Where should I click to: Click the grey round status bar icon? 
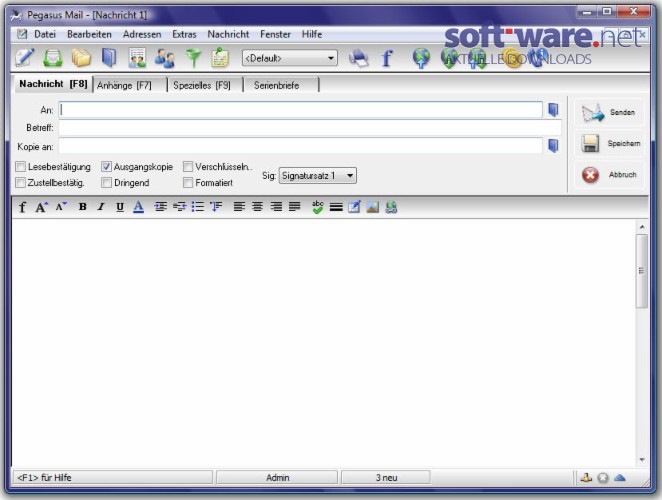pos(603,478)
